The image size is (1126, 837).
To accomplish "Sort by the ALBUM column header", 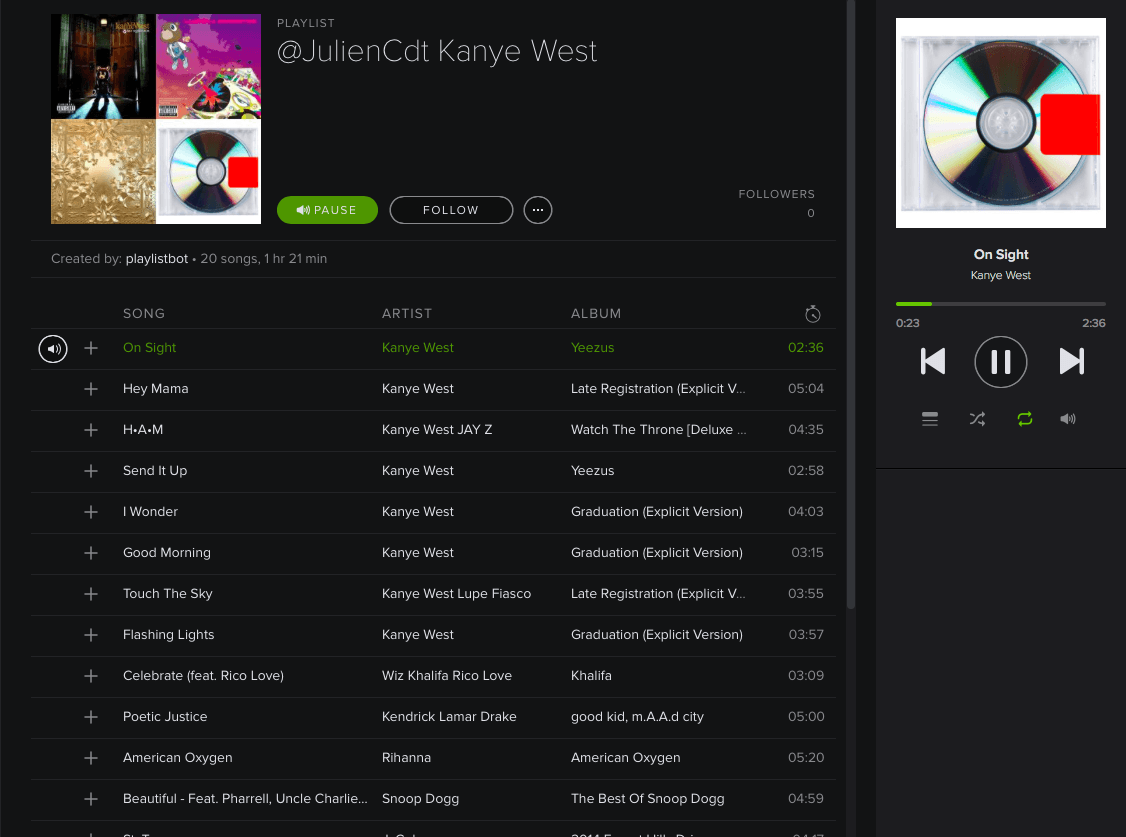I will [596, 314].
